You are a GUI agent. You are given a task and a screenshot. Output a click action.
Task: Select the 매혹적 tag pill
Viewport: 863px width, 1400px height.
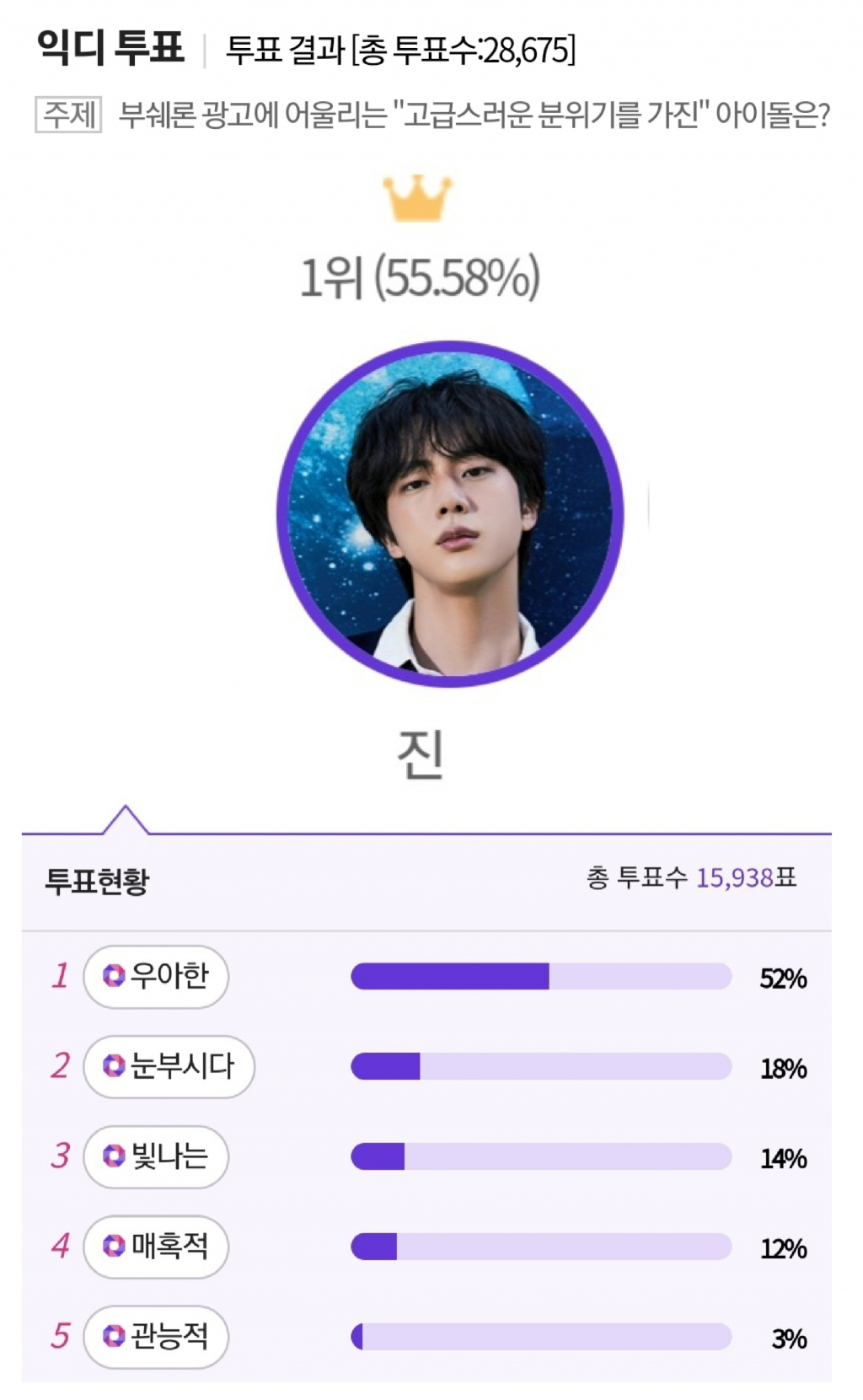pos(156,1247)
